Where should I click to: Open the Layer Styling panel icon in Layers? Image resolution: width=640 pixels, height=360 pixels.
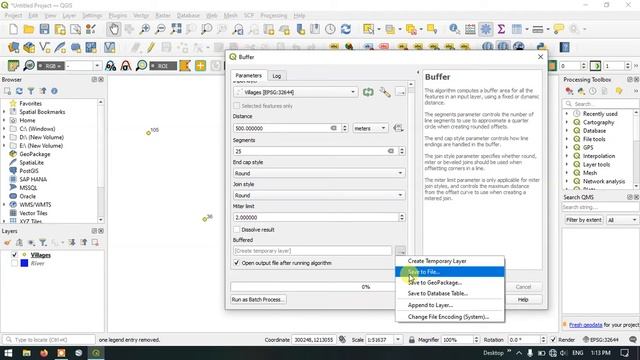point(7,242)
